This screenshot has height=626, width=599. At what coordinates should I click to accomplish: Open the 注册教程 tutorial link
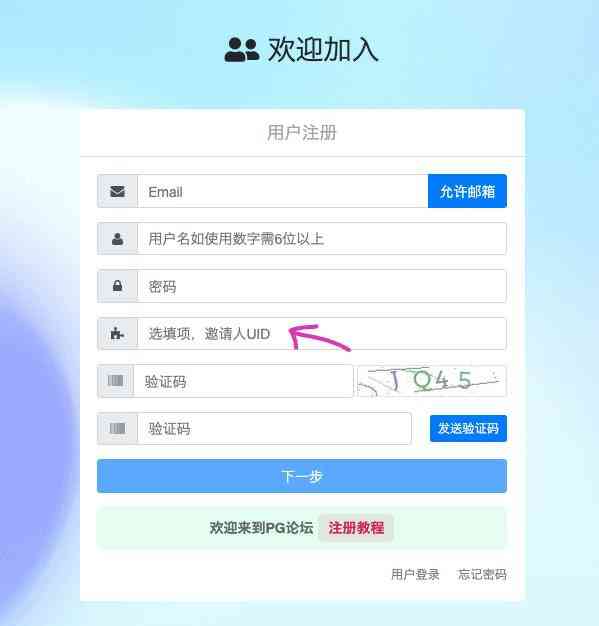pyautogui.click(x=356, y=528)
